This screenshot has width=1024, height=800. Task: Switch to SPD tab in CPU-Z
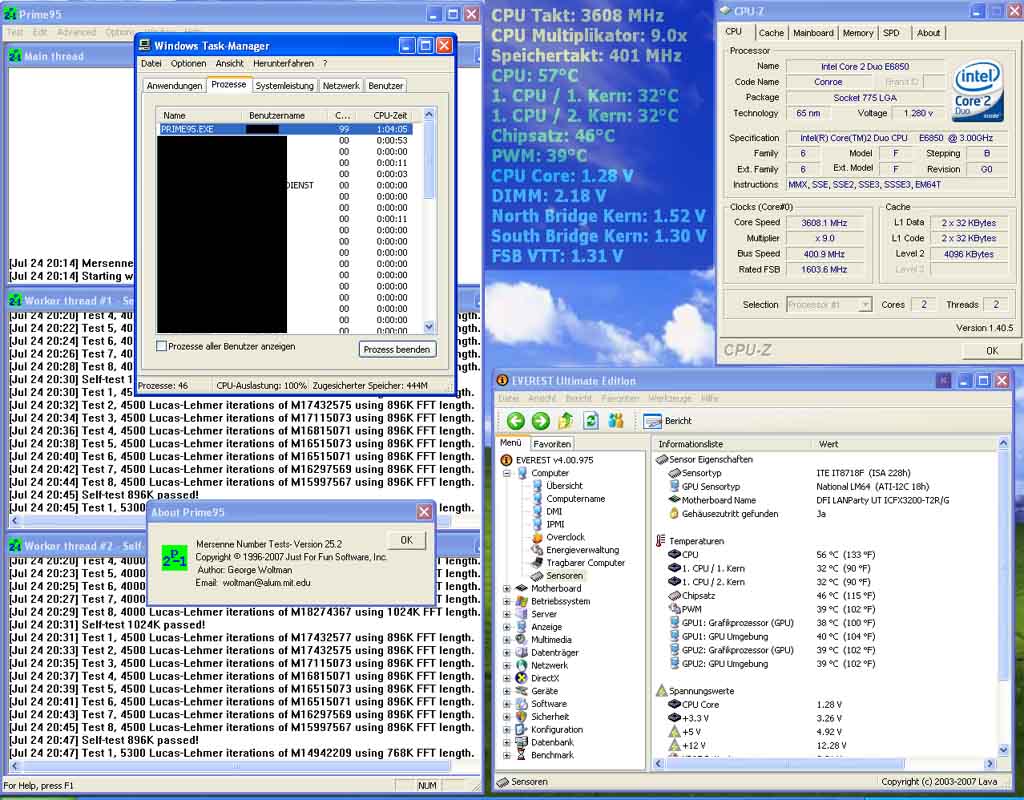891,33
